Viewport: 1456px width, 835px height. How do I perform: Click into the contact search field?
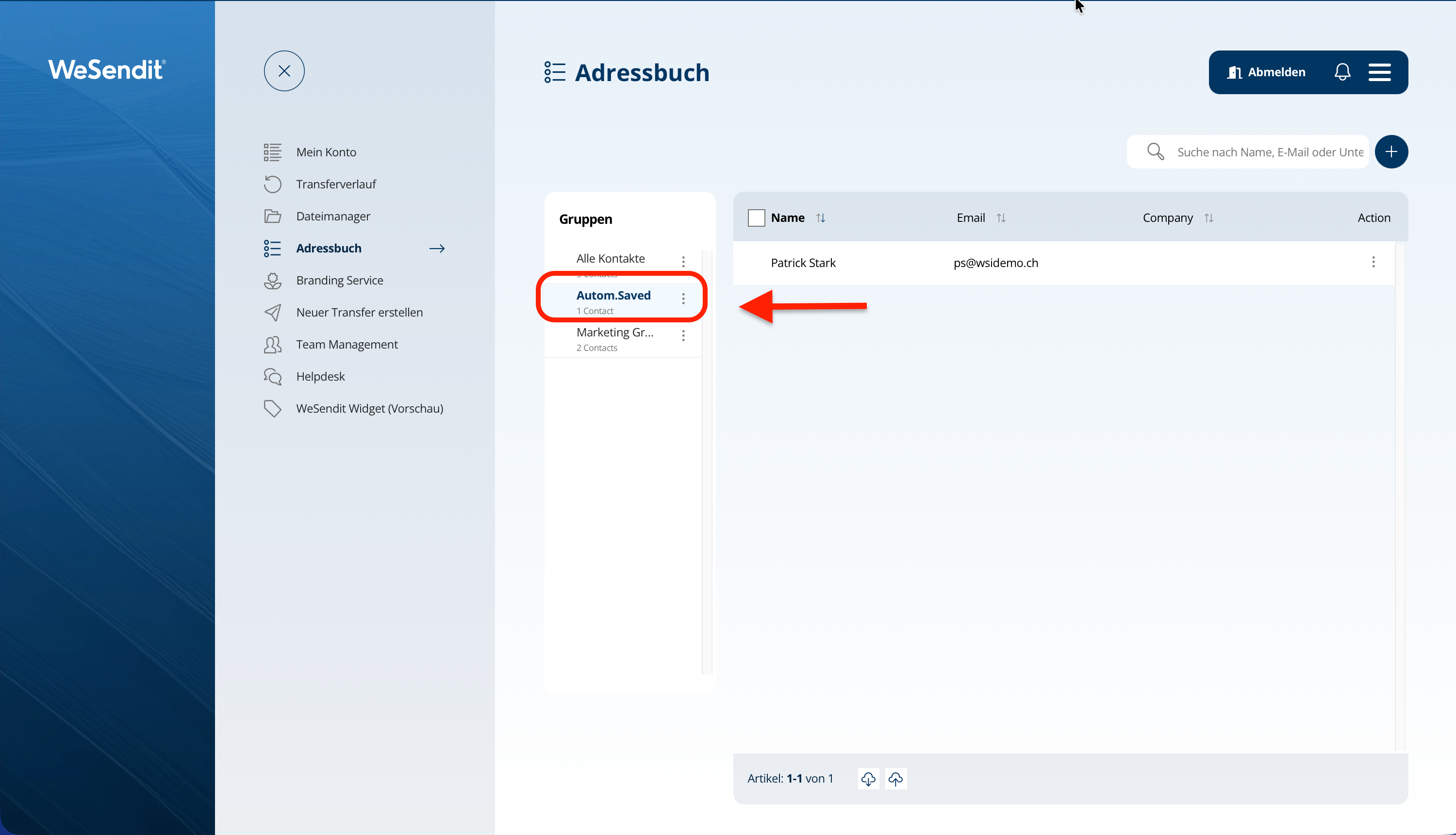point(1269,152)
